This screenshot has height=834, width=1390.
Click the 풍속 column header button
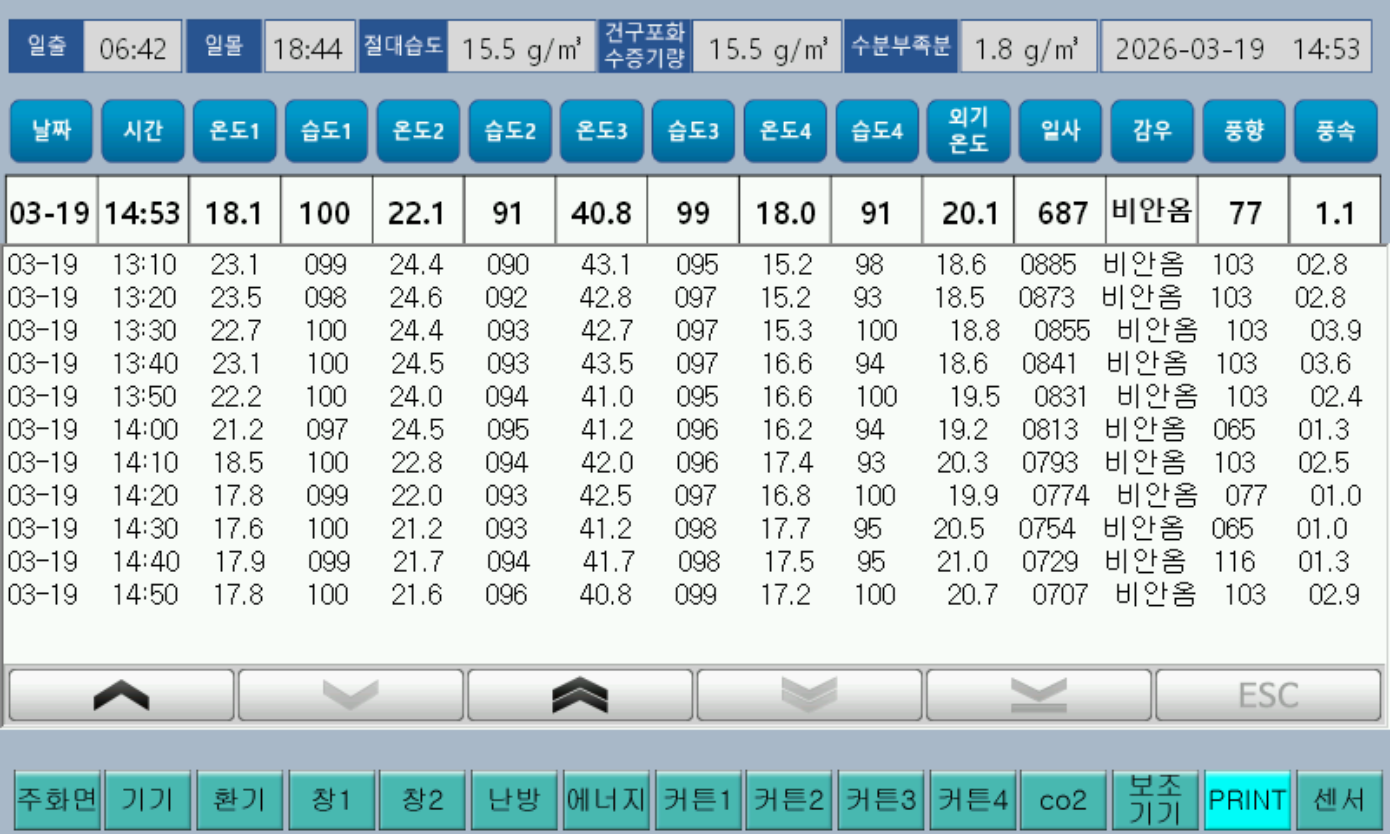tap(1335, 131)
